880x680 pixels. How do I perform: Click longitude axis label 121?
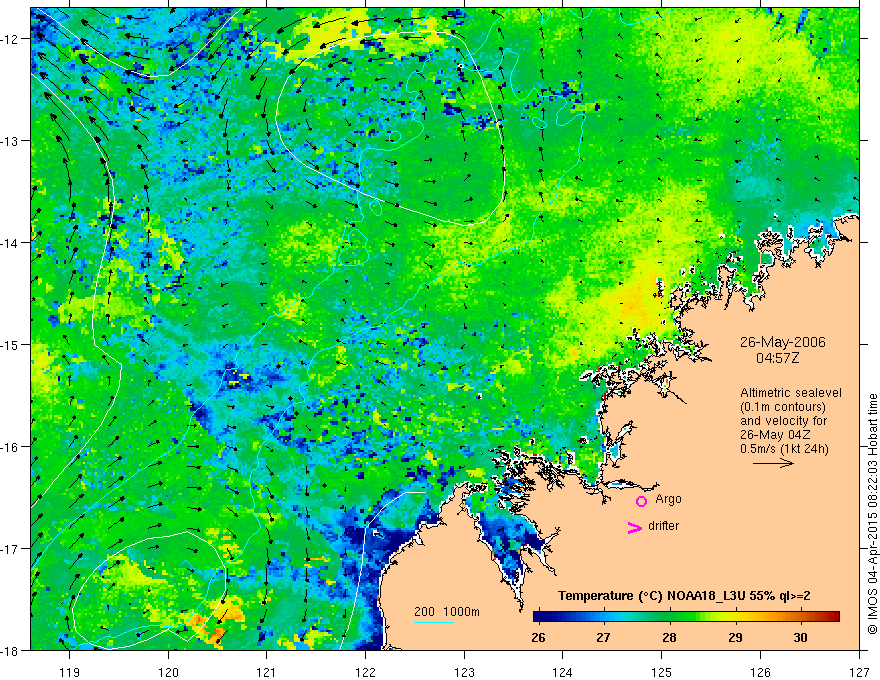[266, 672]
